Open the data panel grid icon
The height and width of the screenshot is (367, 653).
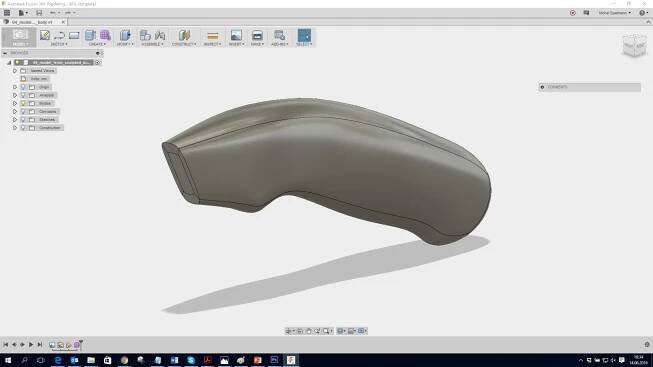[7, 13]
